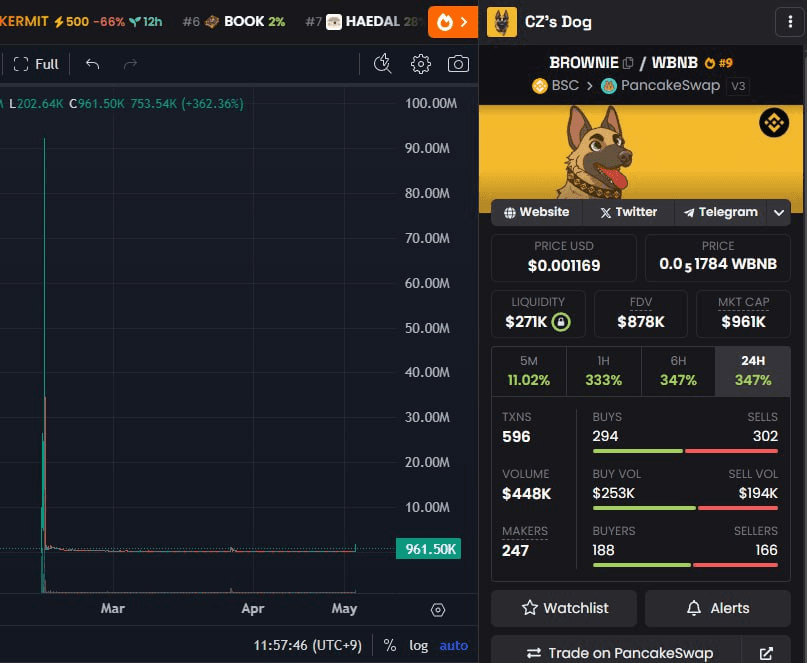Screen dimensions: 807x663
Task: Click the PRICE USD $0.001169 box
Action: pos(564,258)
